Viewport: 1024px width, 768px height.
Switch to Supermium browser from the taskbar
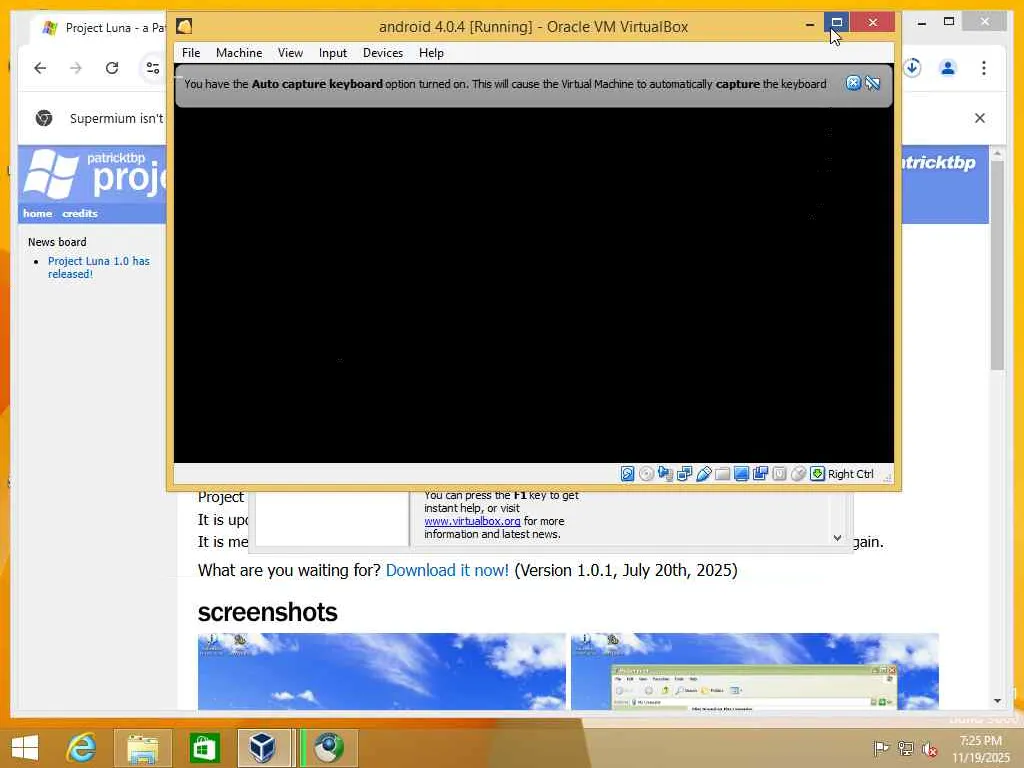328,748
